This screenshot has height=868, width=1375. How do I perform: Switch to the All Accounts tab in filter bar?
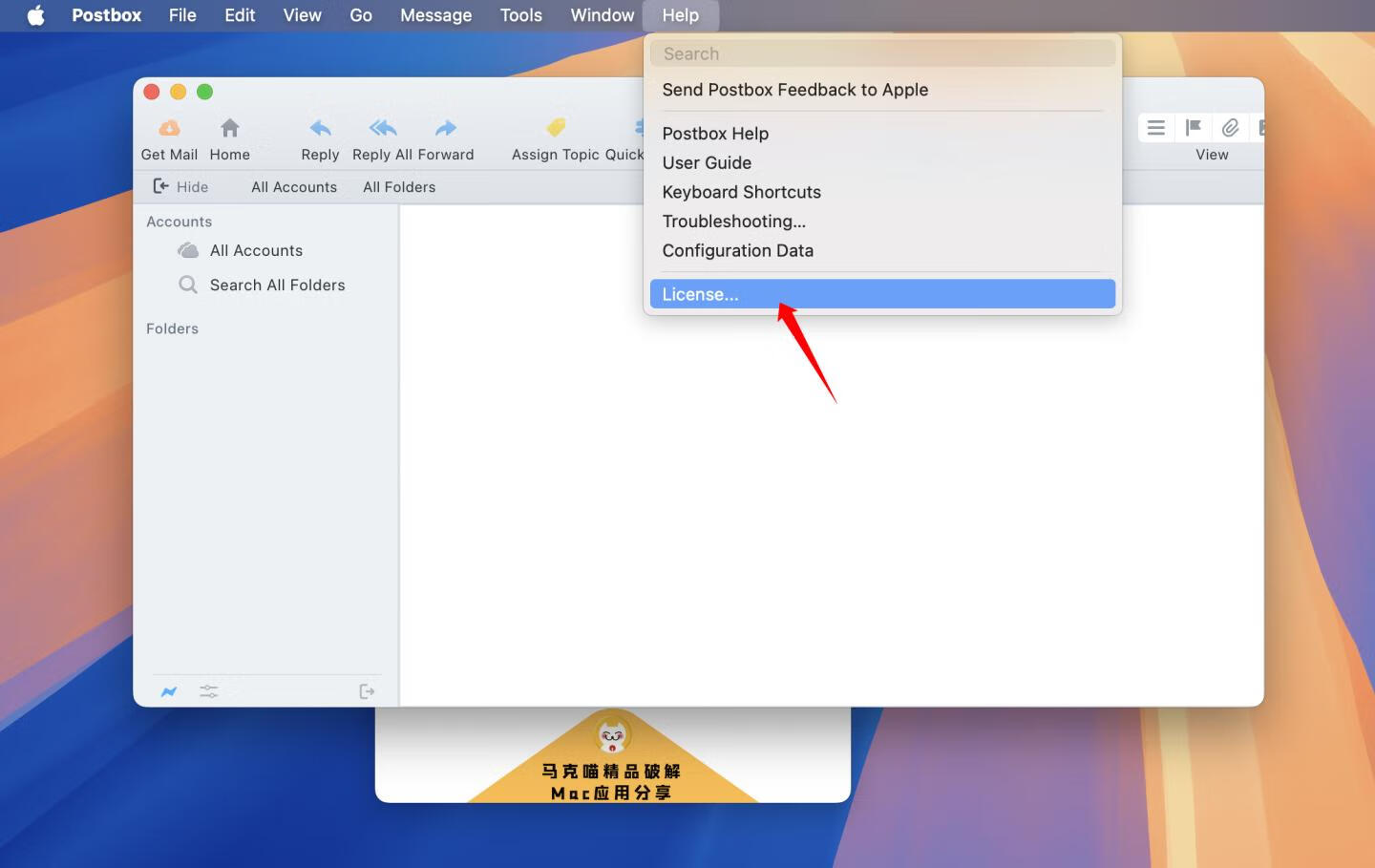(x=294, y=187)
